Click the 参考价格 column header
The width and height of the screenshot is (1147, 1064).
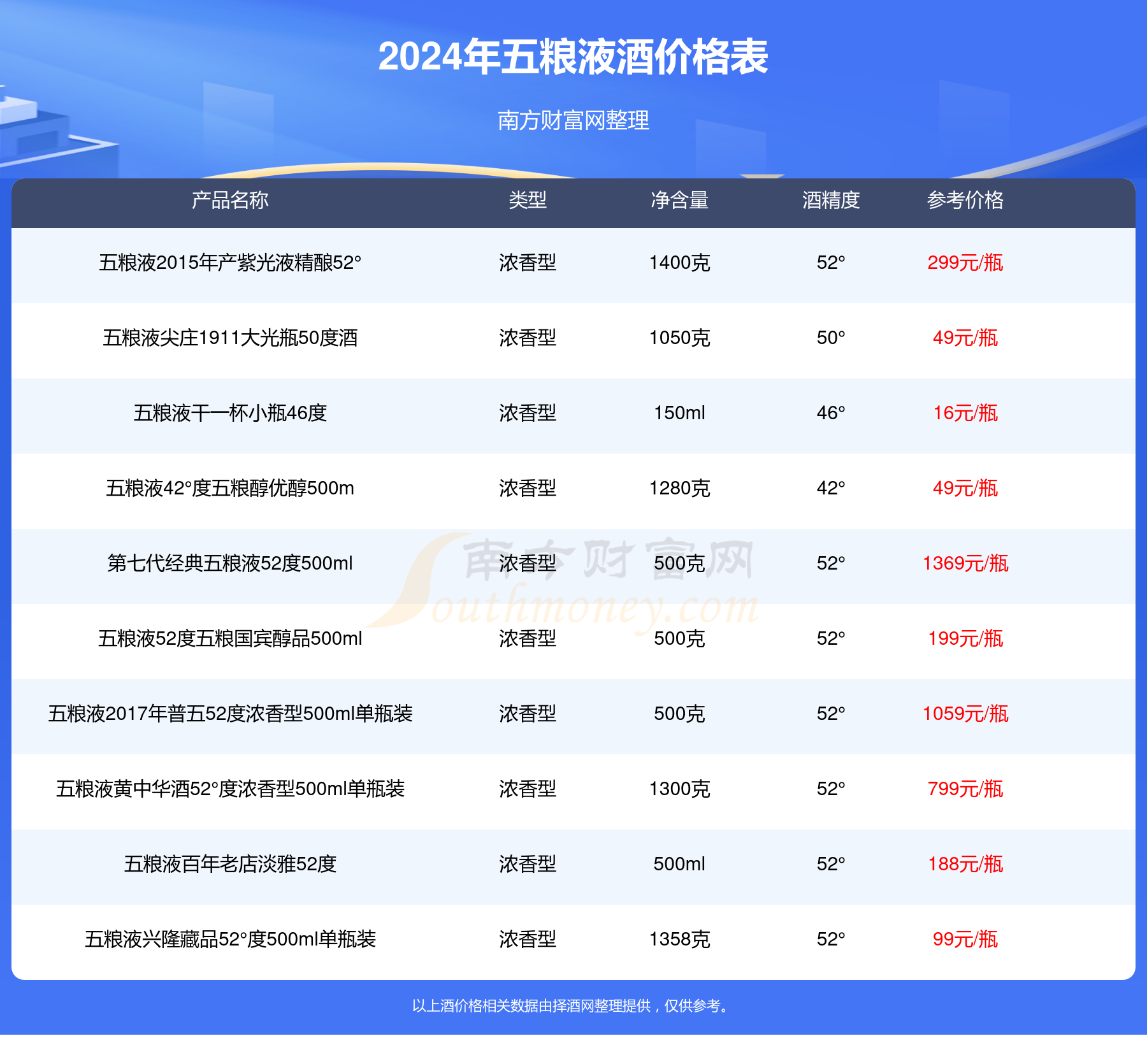tap(965, 200)
